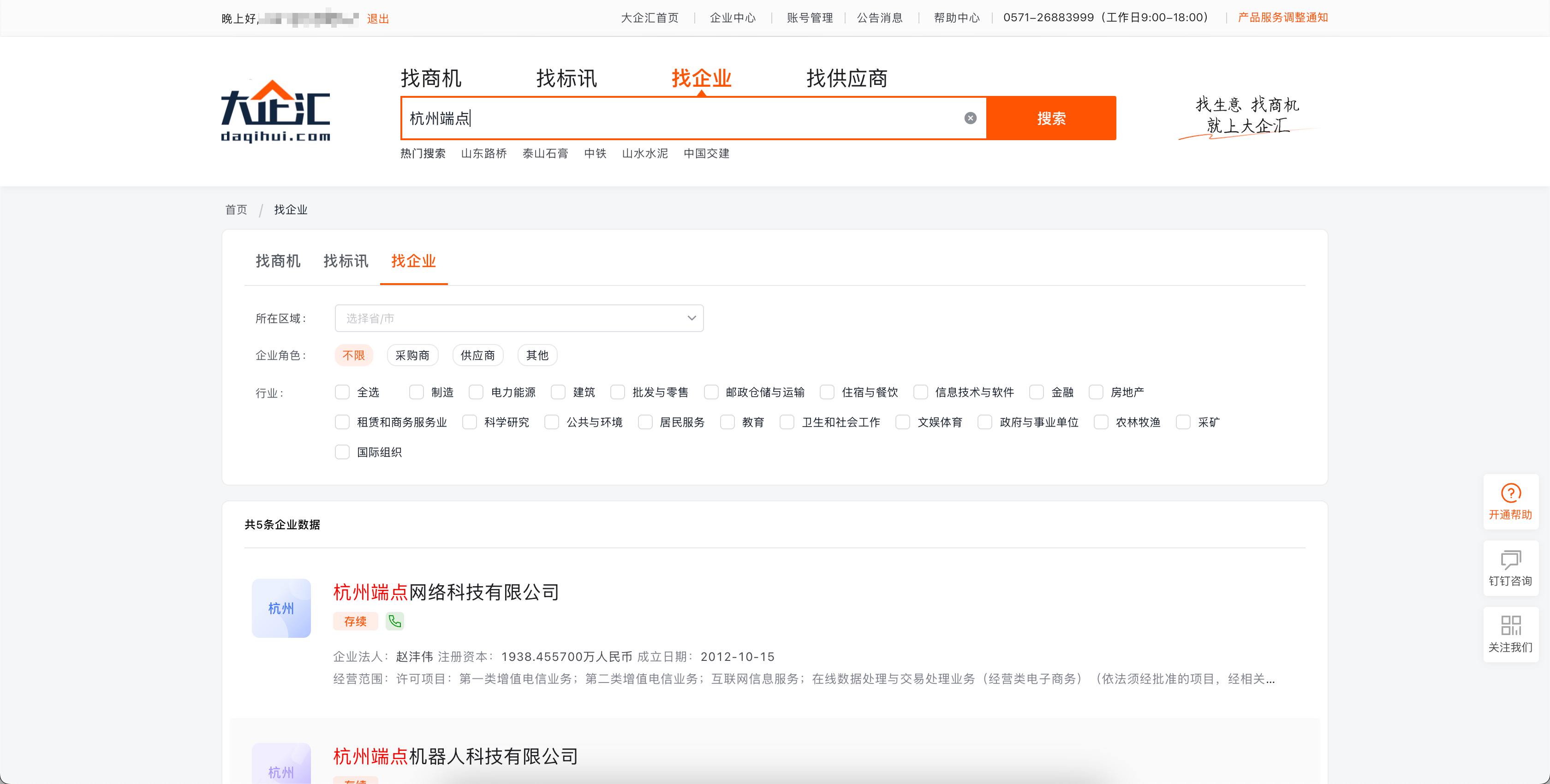The height and width of the screenshot is (784, 1550).
Task: Open 企业中心 in the top navigation
Action: (x=732, y=18)
